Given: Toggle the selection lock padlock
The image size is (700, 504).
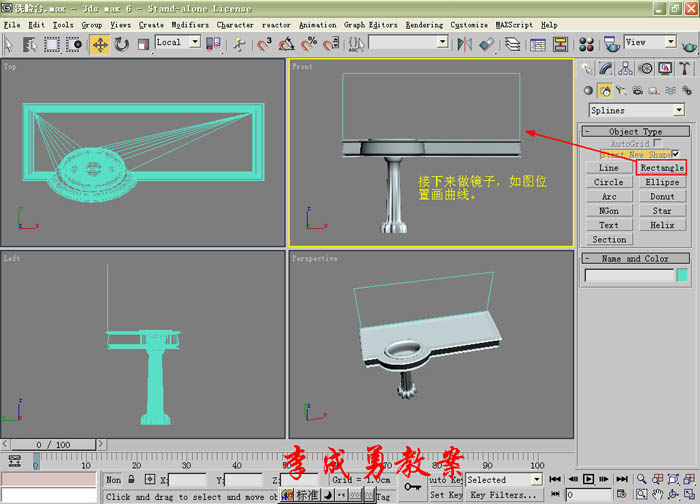Looking at the screenshot, I should (x=131, y=479).
